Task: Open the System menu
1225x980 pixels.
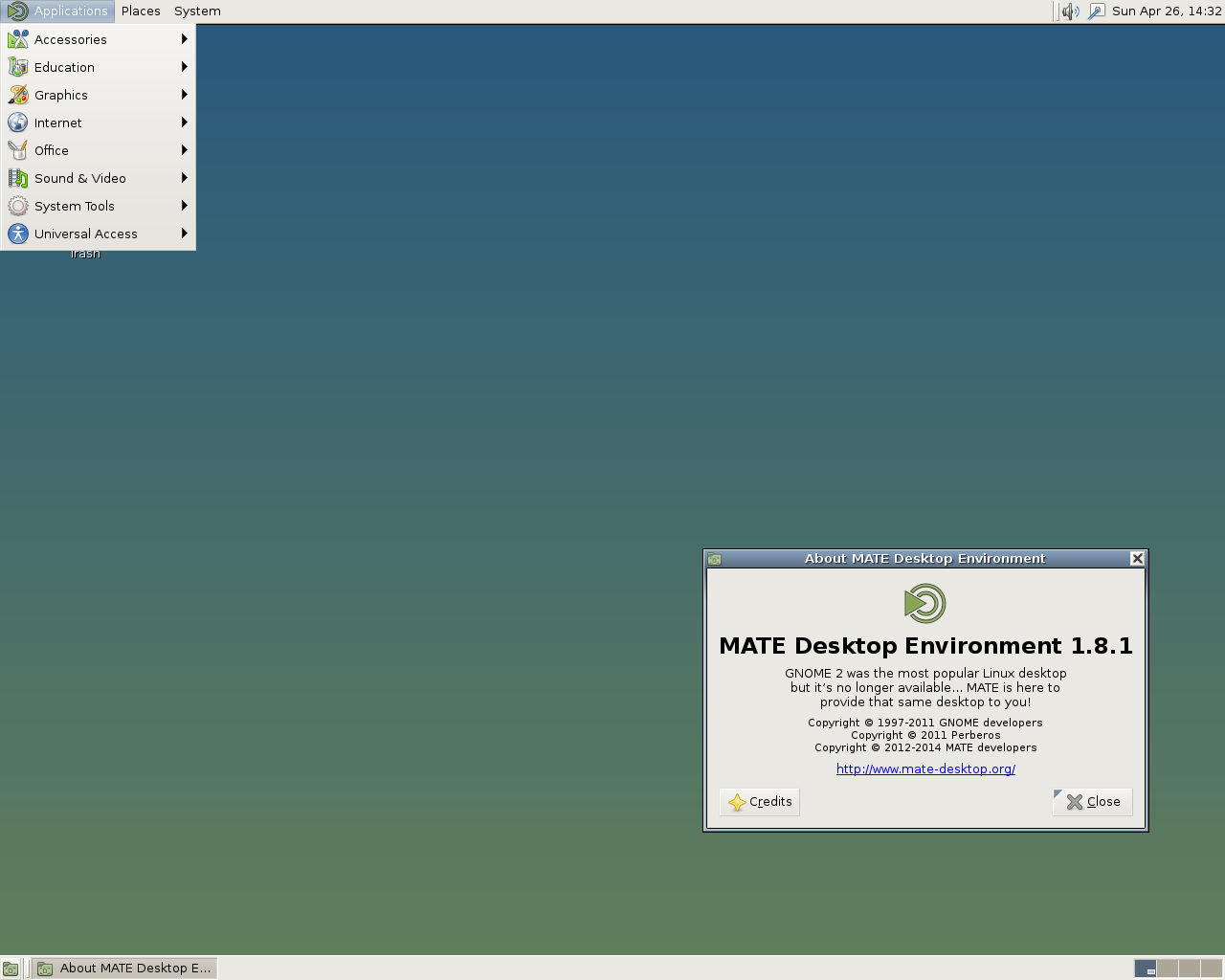Action: coord(197,11)
